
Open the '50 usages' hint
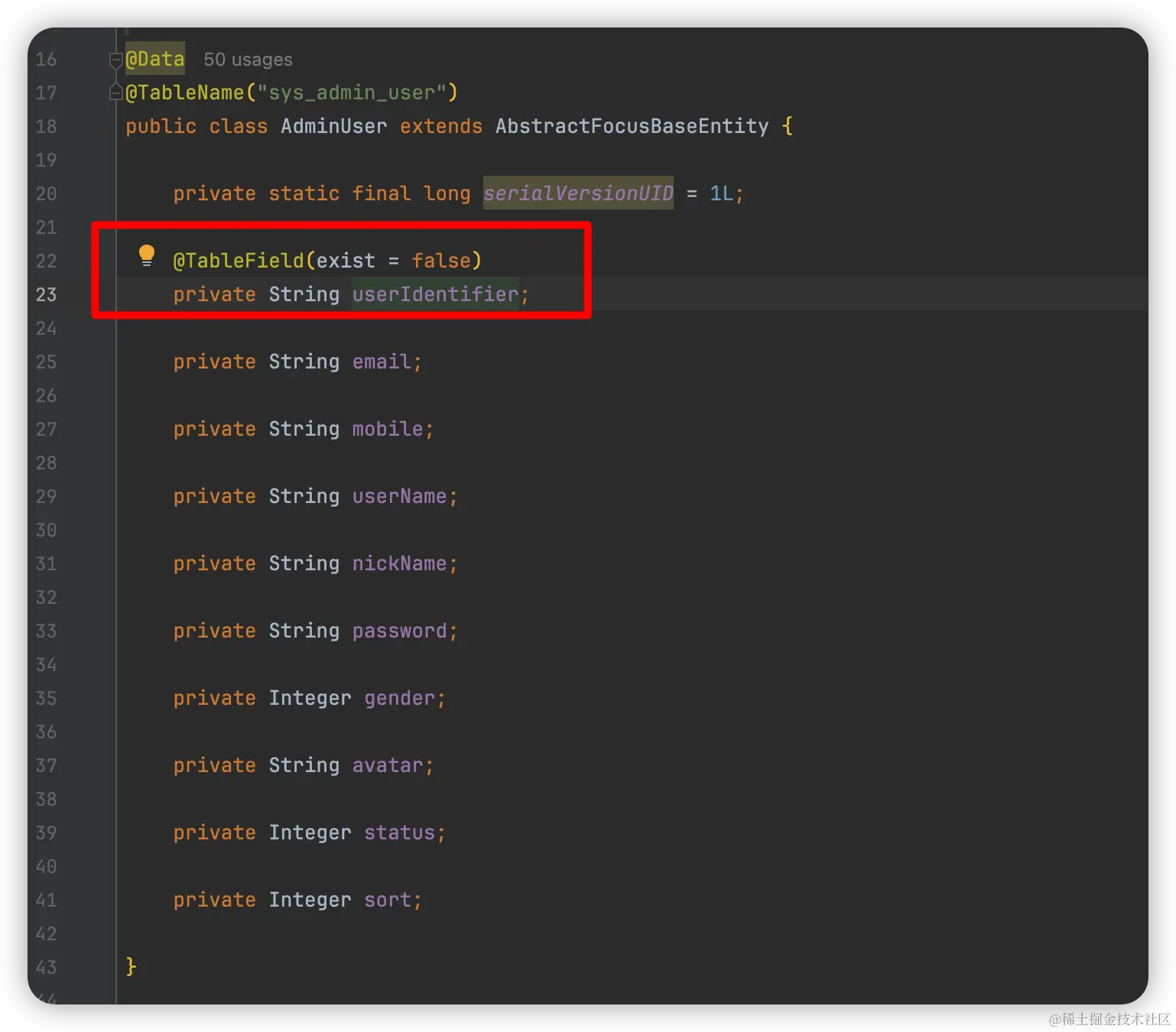click(248, 60)
